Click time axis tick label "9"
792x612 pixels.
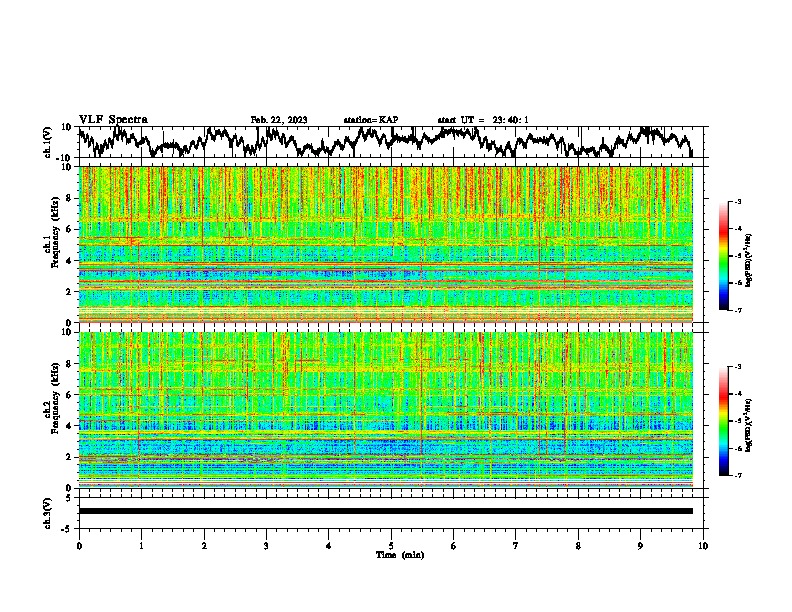click(x=640, y=546)
